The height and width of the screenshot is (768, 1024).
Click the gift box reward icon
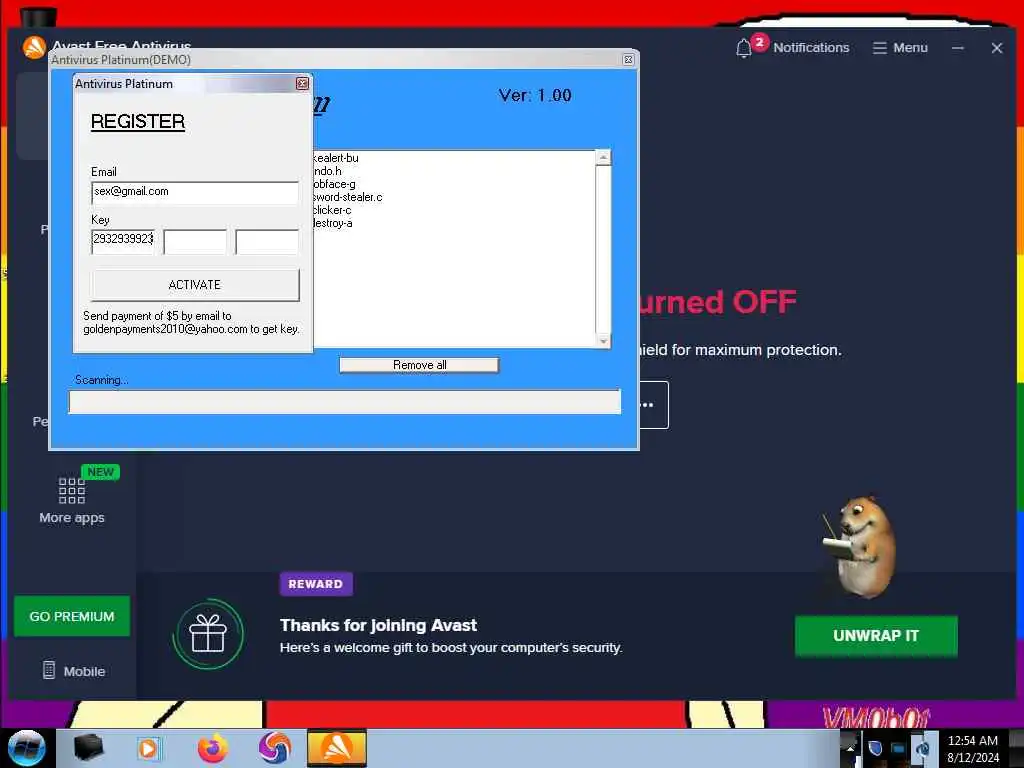pyautogui.click(x=208, y=633)
